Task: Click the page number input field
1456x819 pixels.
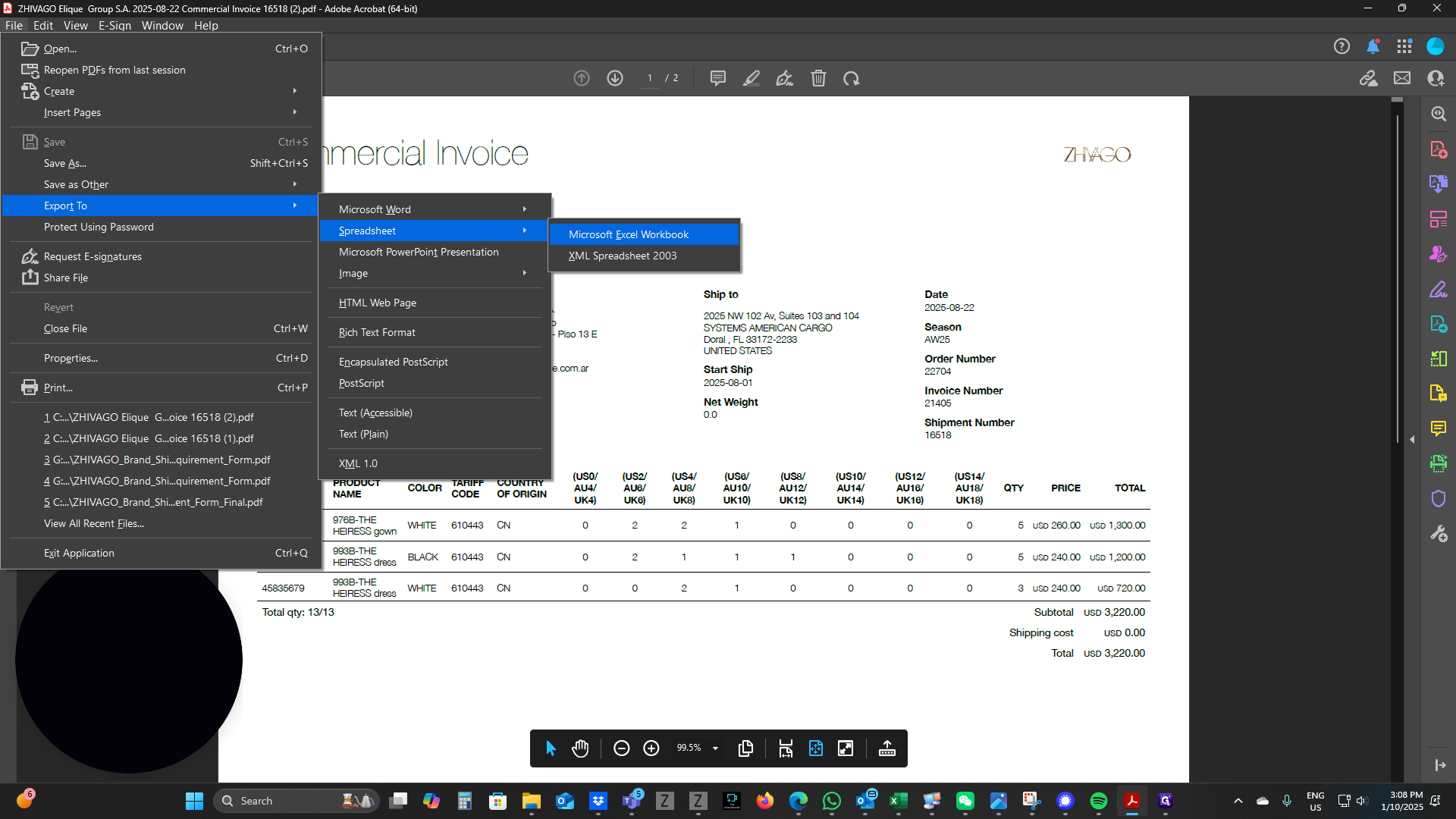Action: pyautogui.click(x=650, y=78)
